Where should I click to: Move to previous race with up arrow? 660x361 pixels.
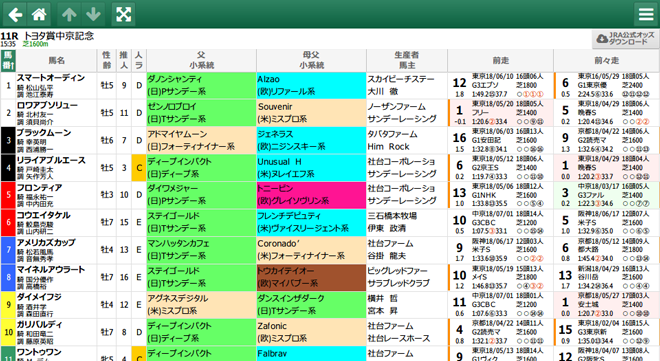click(69, 15)
